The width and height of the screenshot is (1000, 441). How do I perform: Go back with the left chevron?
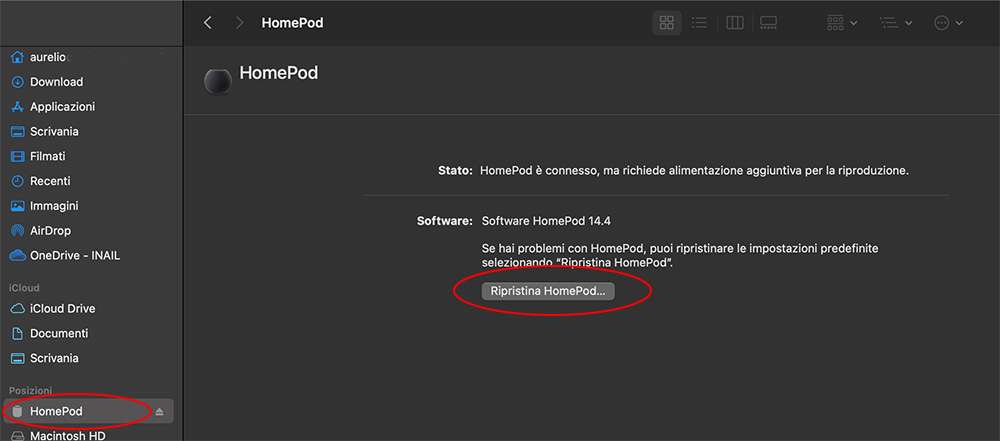(x=208, y=22)
